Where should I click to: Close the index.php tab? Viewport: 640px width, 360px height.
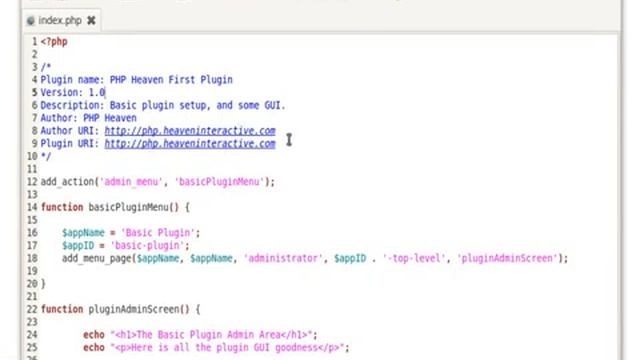pyautogui.click(x=91, y=20)
